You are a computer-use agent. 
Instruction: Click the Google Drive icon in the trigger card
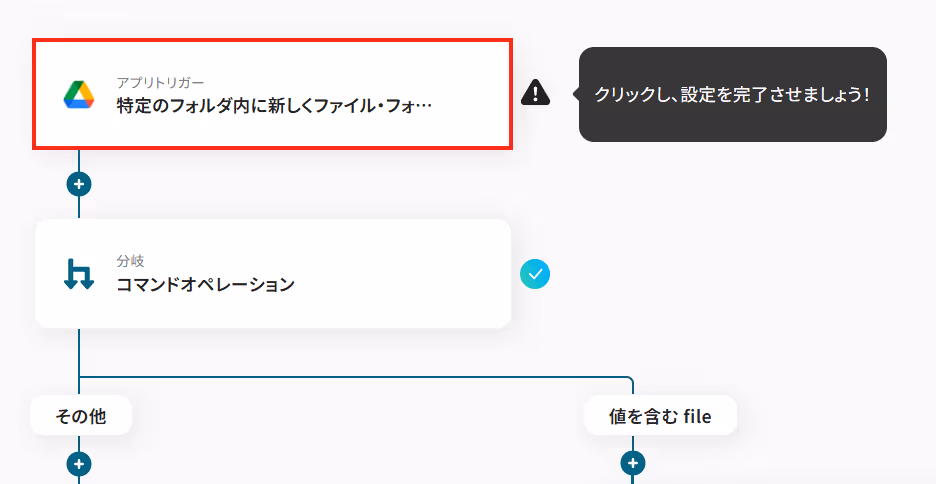pos(79,94)
